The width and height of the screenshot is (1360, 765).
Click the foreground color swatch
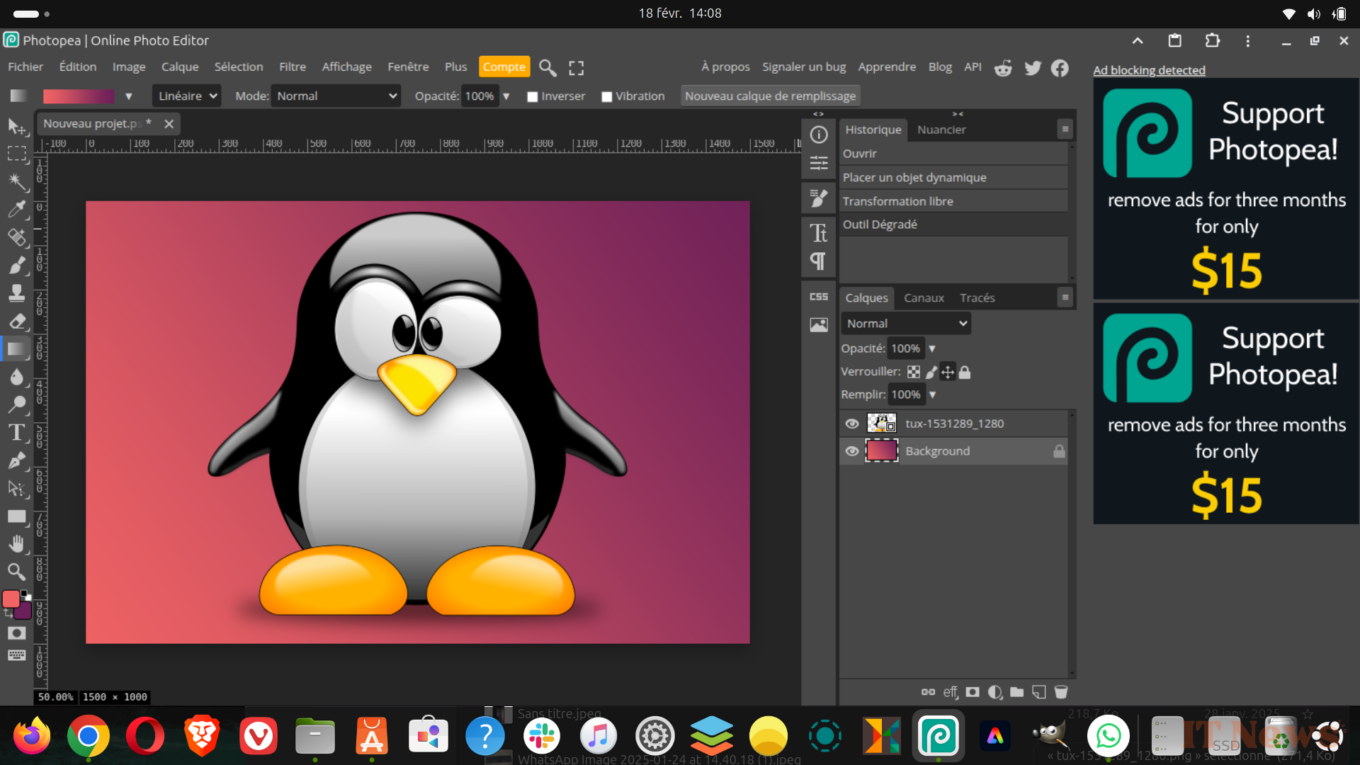coord(11,599)
